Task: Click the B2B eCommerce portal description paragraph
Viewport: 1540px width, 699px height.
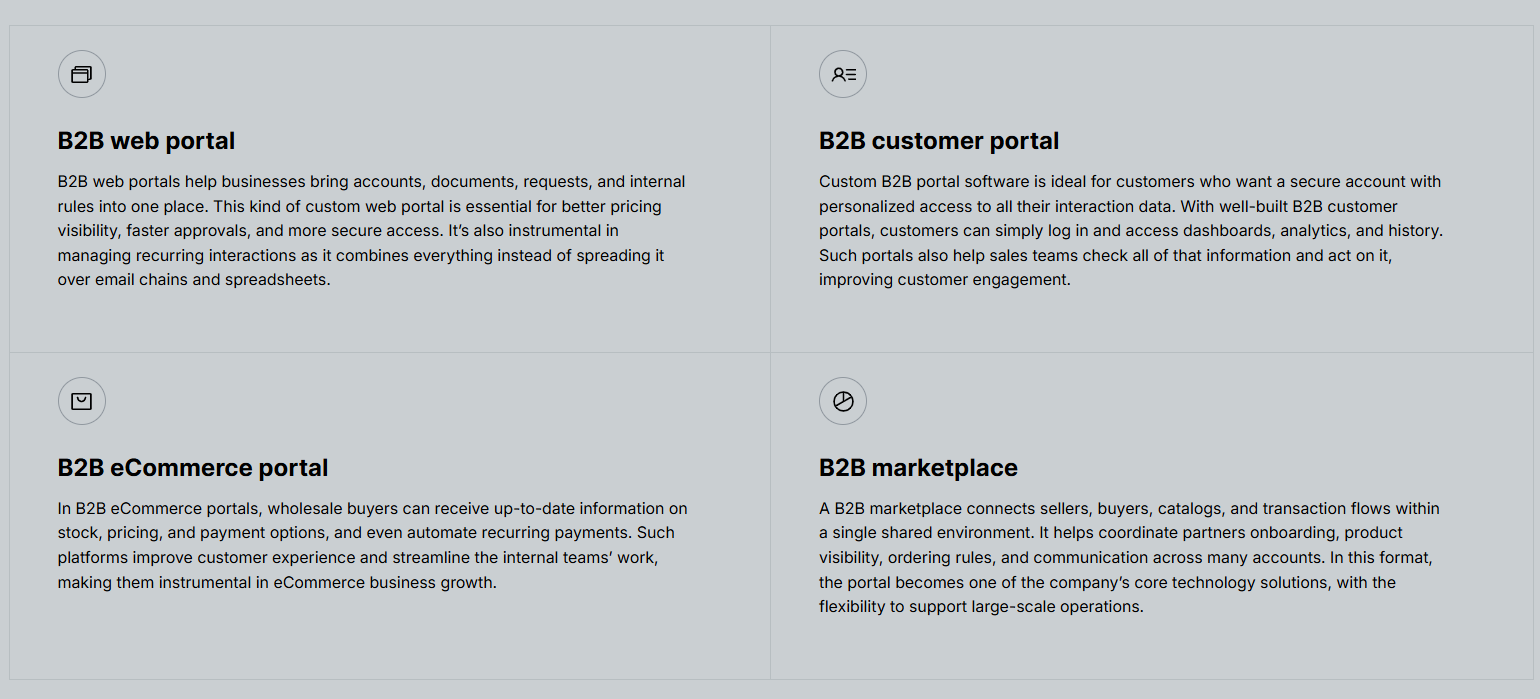Action: [372, 545]
